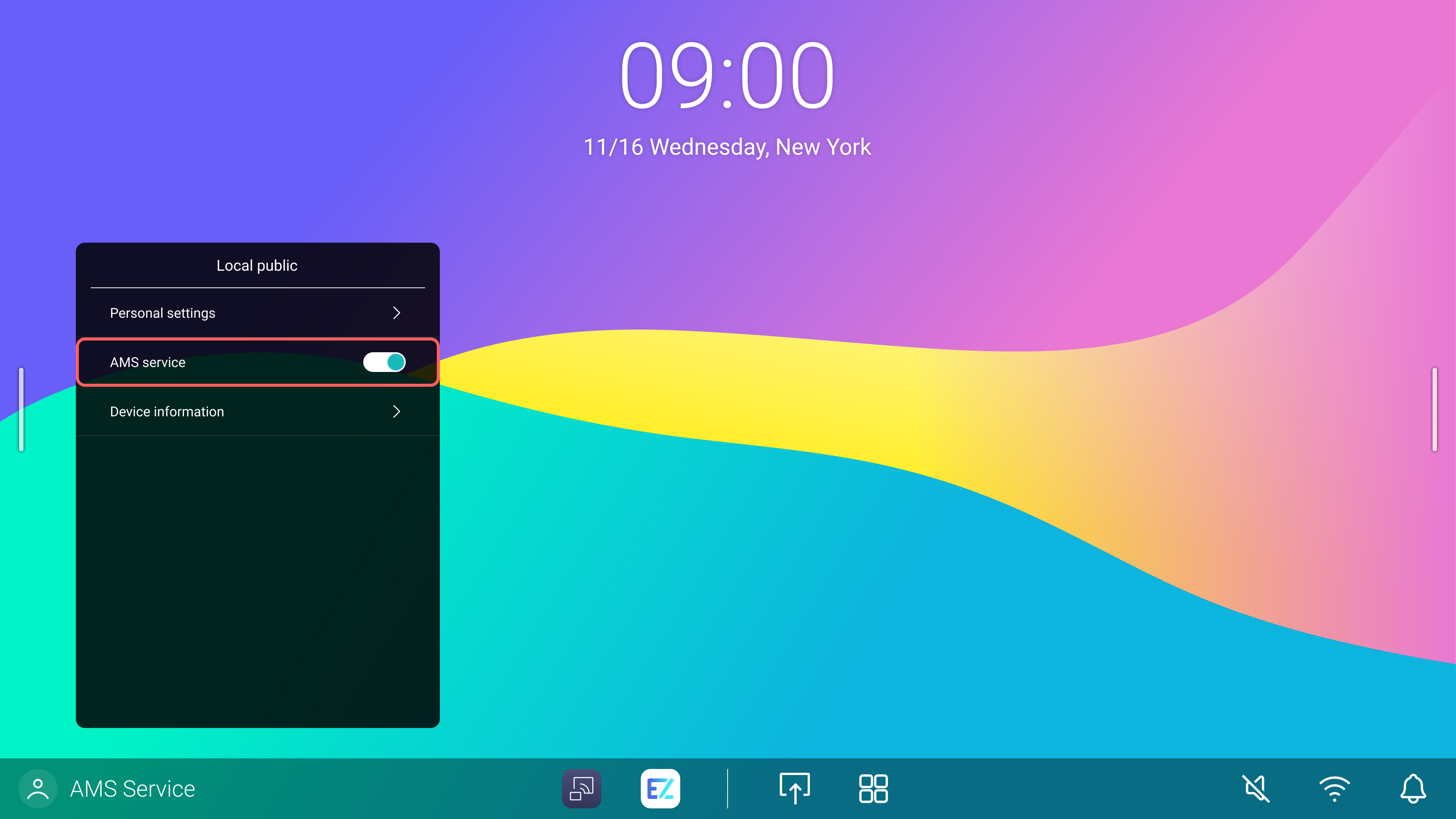Open the all apps launcher grid
The width and height of the screenshot is (1456, 819).
[x=873, y=788]
